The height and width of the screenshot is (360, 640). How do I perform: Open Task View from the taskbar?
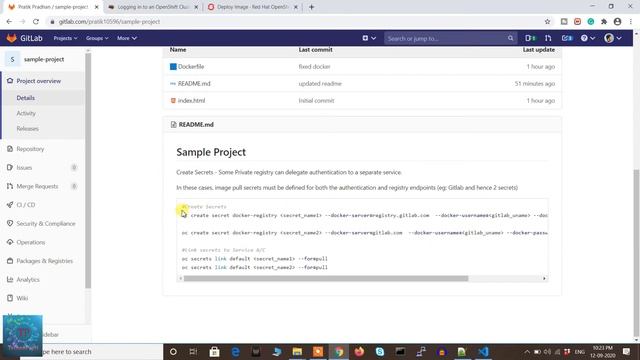click(193, 351)
